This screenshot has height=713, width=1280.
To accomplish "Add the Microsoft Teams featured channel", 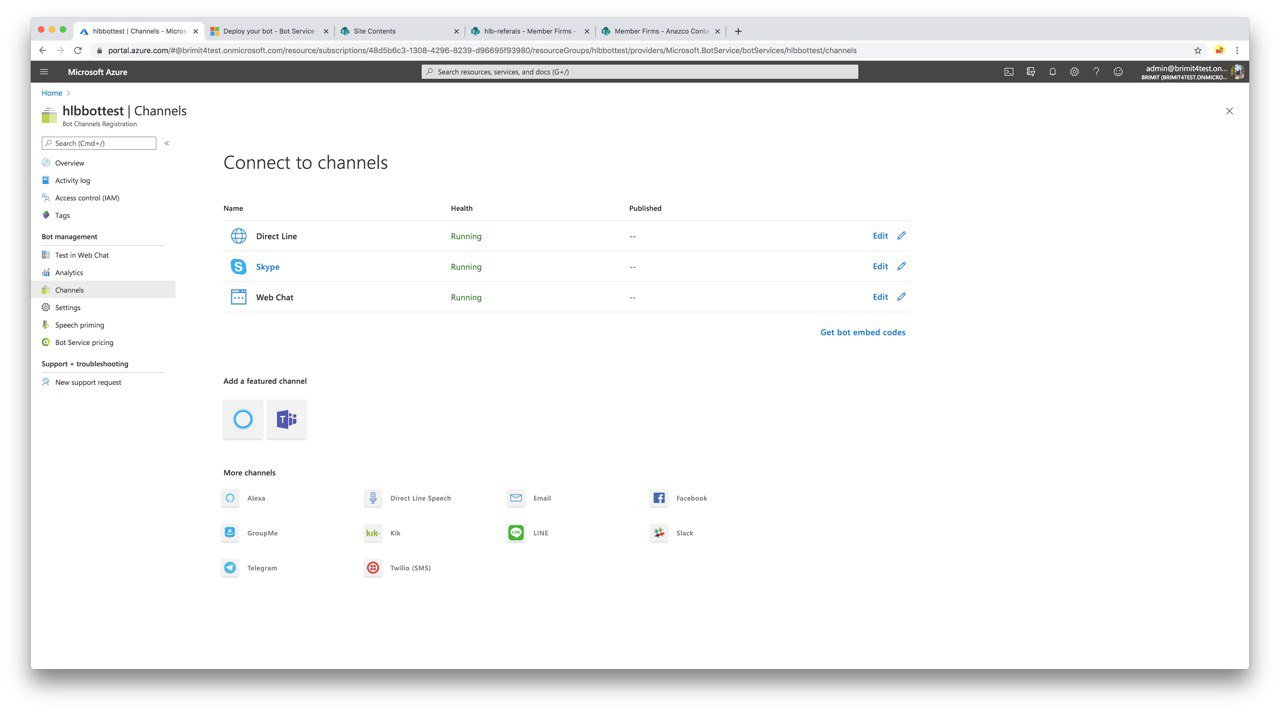I will coord(287,419).
